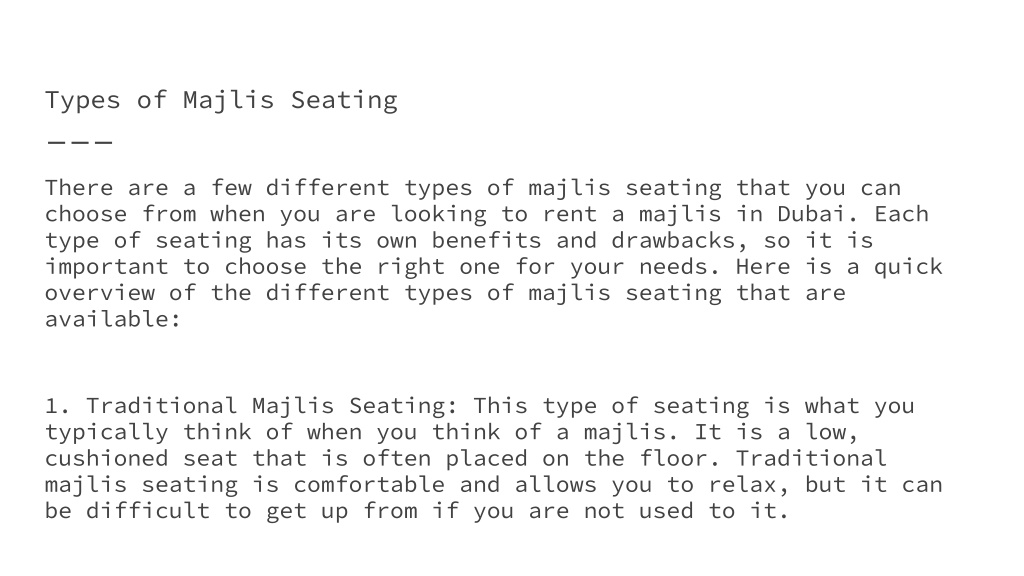The width and height of the screenshot is (1024, 576).
Task: Click the word 'important' in first paragraph
Action: [106, 267]
